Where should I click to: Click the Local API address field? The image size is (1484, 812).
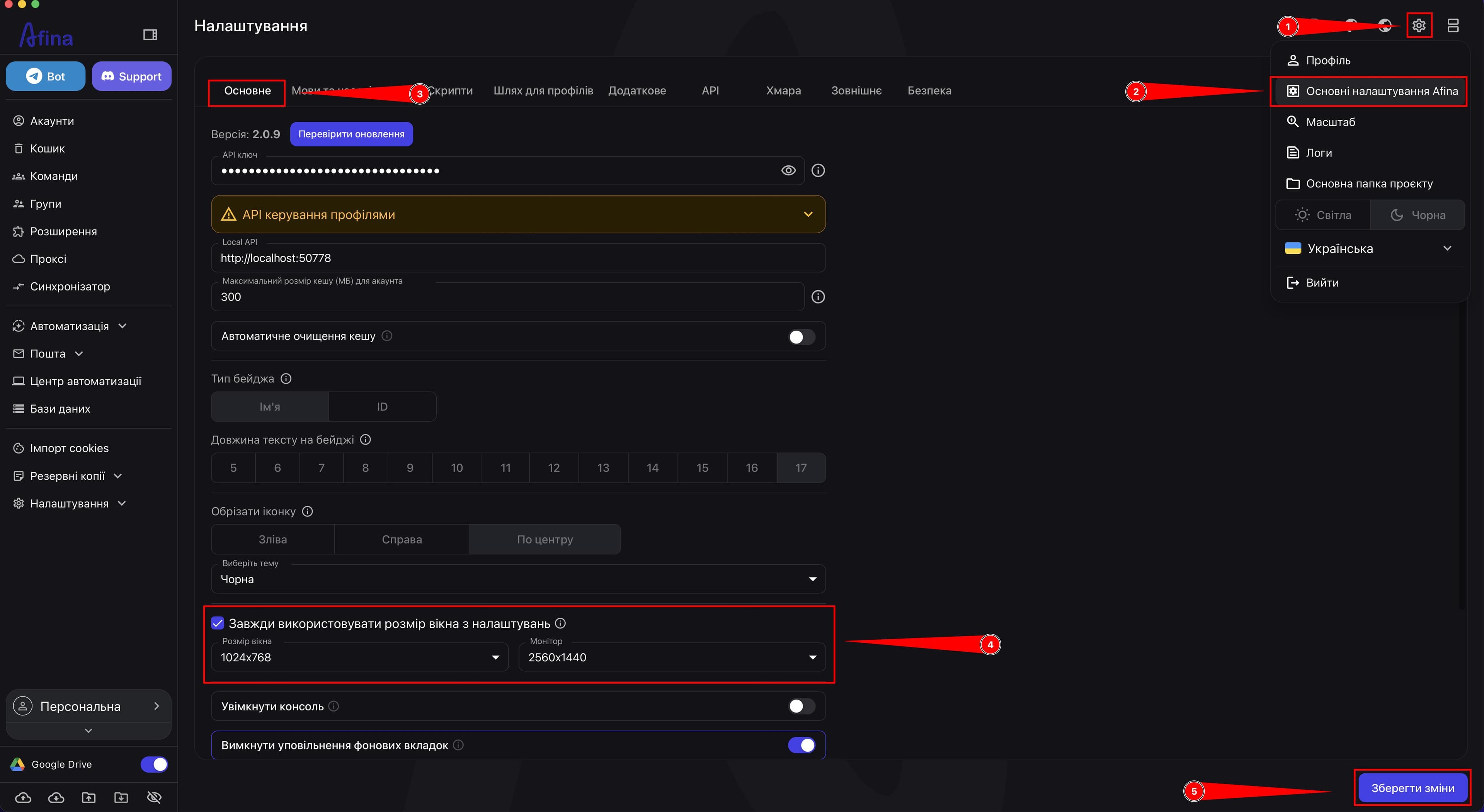[x=518, y=258]
